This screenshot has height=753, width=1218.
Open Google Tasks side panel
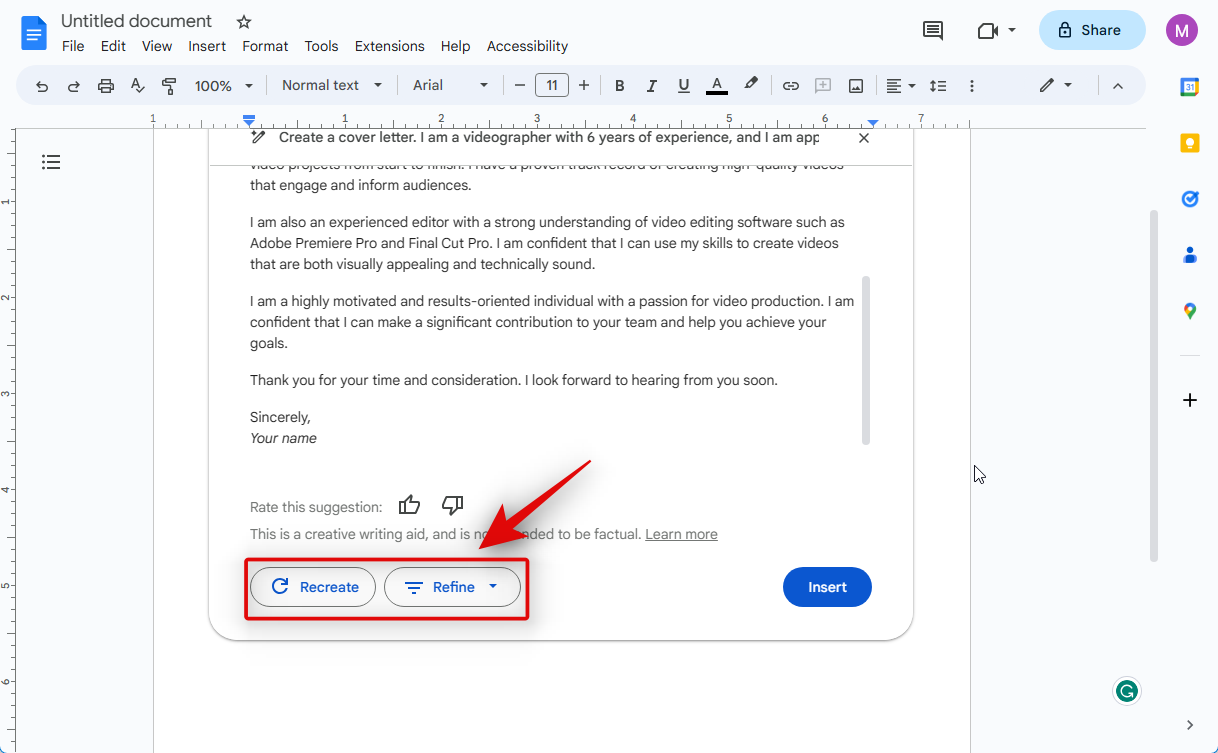pos(1189,199)
